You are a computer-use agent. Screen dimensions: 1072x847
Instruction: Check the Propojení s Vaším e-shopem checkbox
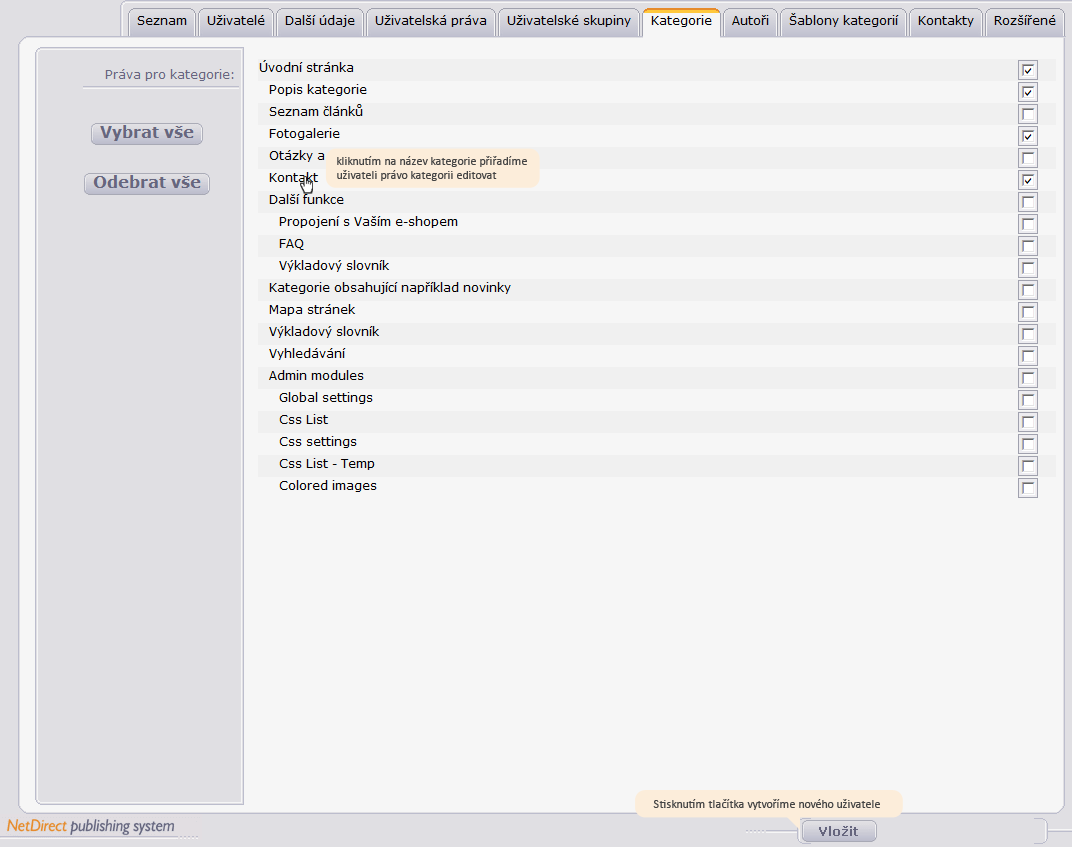1028,224
